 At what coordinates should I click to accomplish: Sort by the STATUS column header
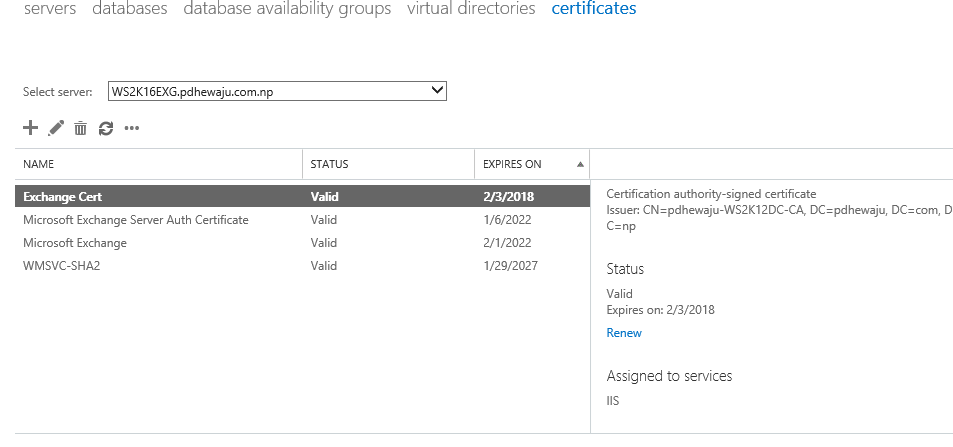tap(329, 164)
